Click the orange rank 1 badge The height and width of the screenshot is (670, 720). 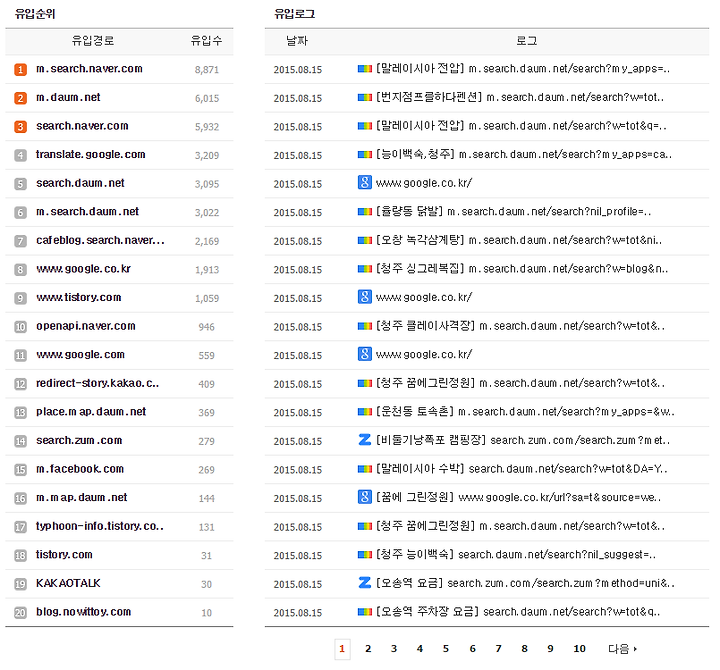20,69
